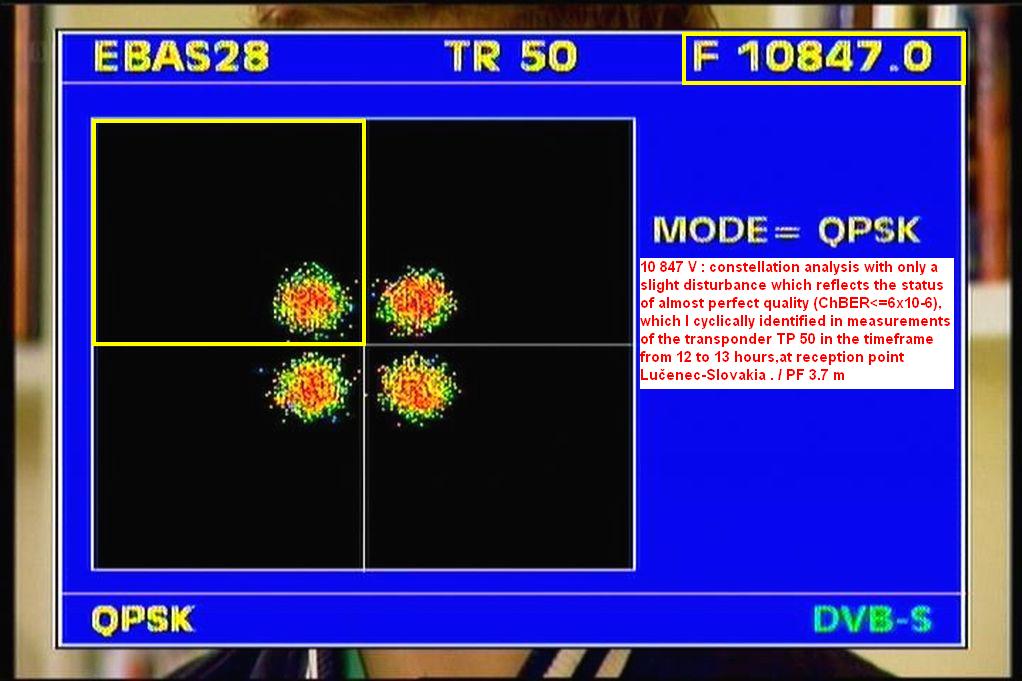Screen dimensions: 1022x681
Task: Click the center crossing of constellation axes
Action: (364, 345)
